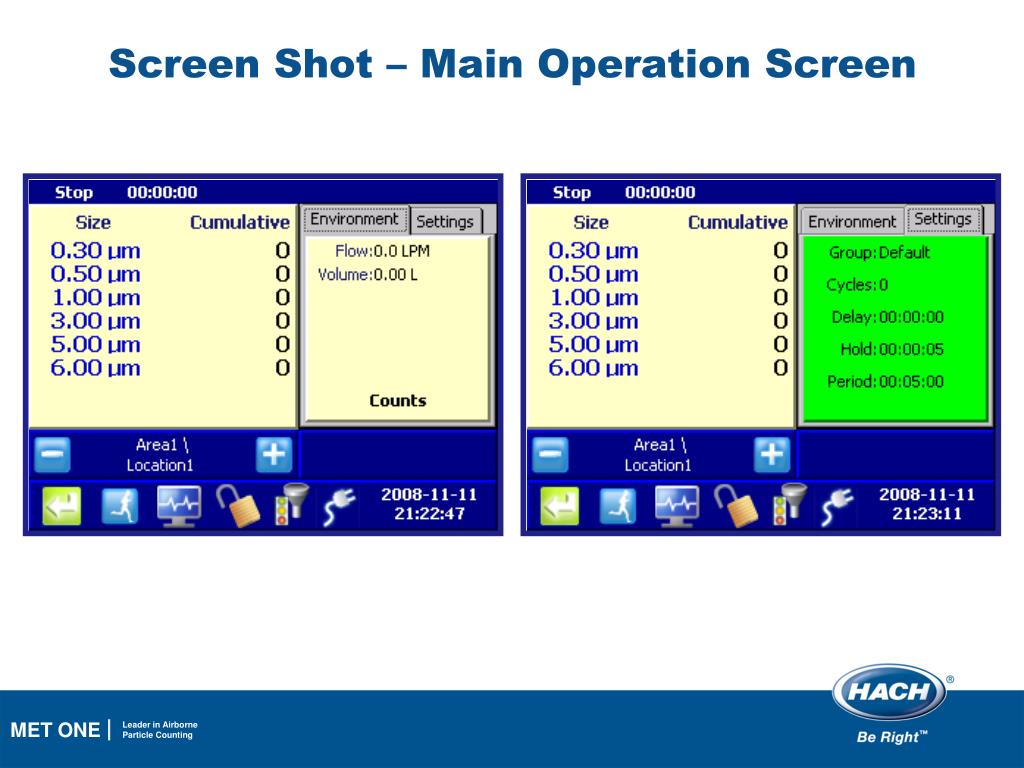Viewport: 1024px width, 768px height.
Task: Click 3.00 µm row in right screen
Action: click(667, 321)
